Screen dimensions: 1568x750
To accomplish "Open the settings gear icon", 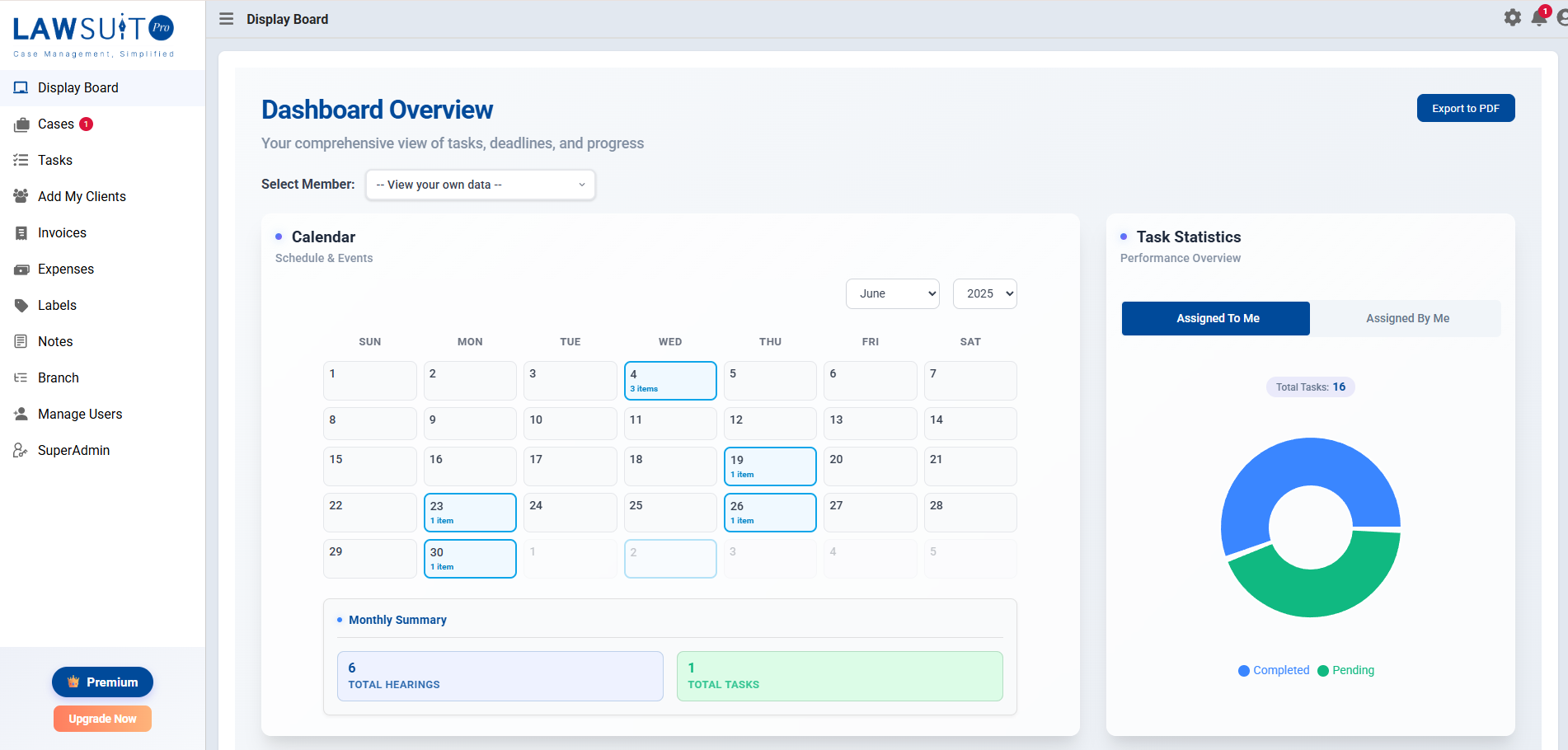I will [1512, 17].
